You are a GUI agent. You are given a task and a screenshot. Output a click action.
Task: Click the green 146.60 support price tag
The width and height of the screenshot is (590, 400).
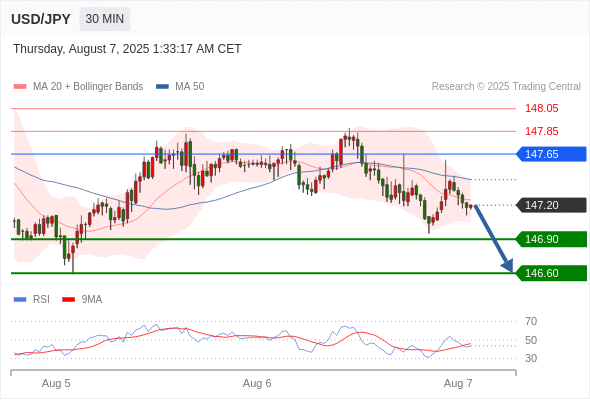[551, 273]
